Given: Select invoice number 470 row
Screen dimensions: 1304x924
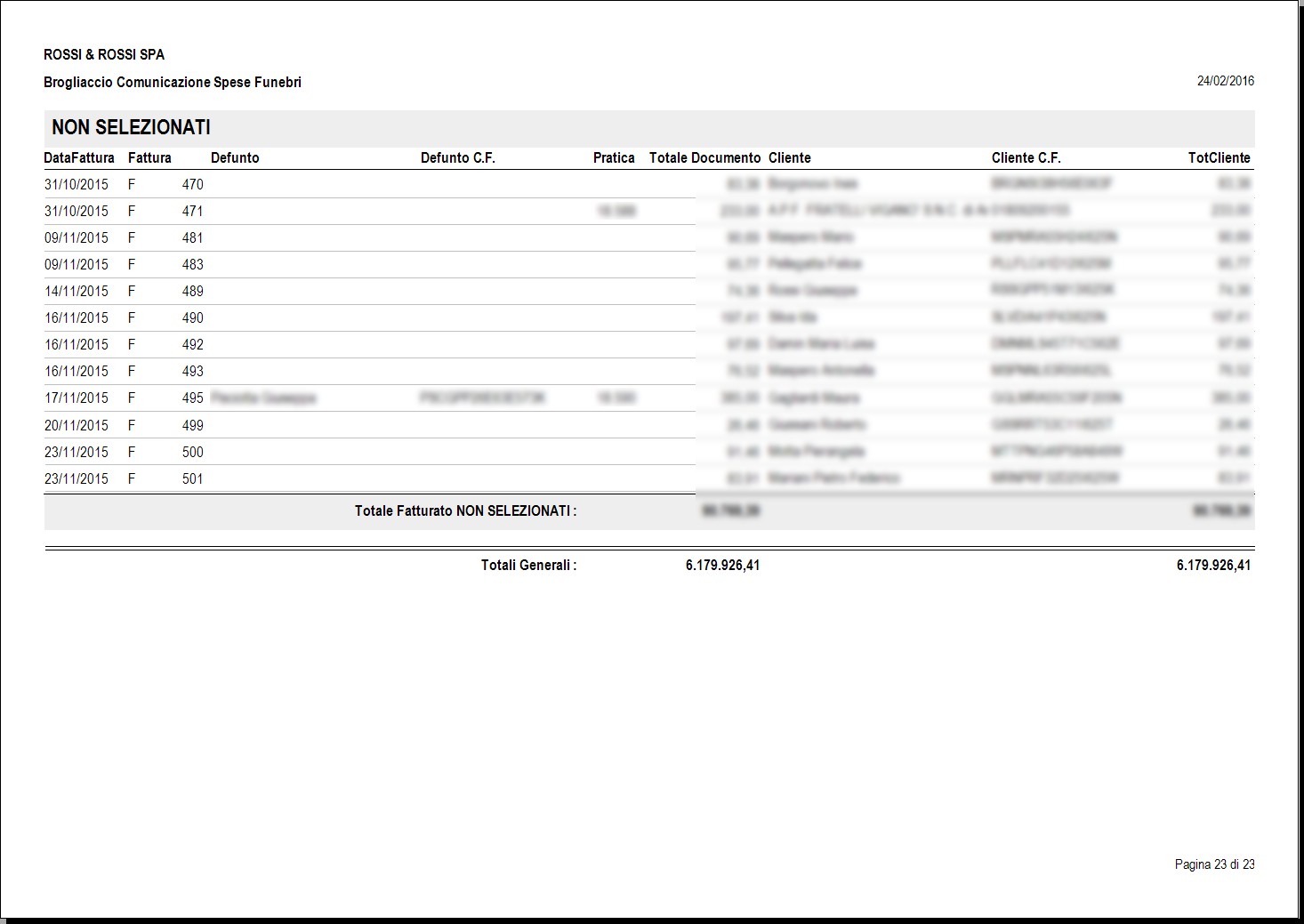Looking at the screenshot, I should [649, 184].
